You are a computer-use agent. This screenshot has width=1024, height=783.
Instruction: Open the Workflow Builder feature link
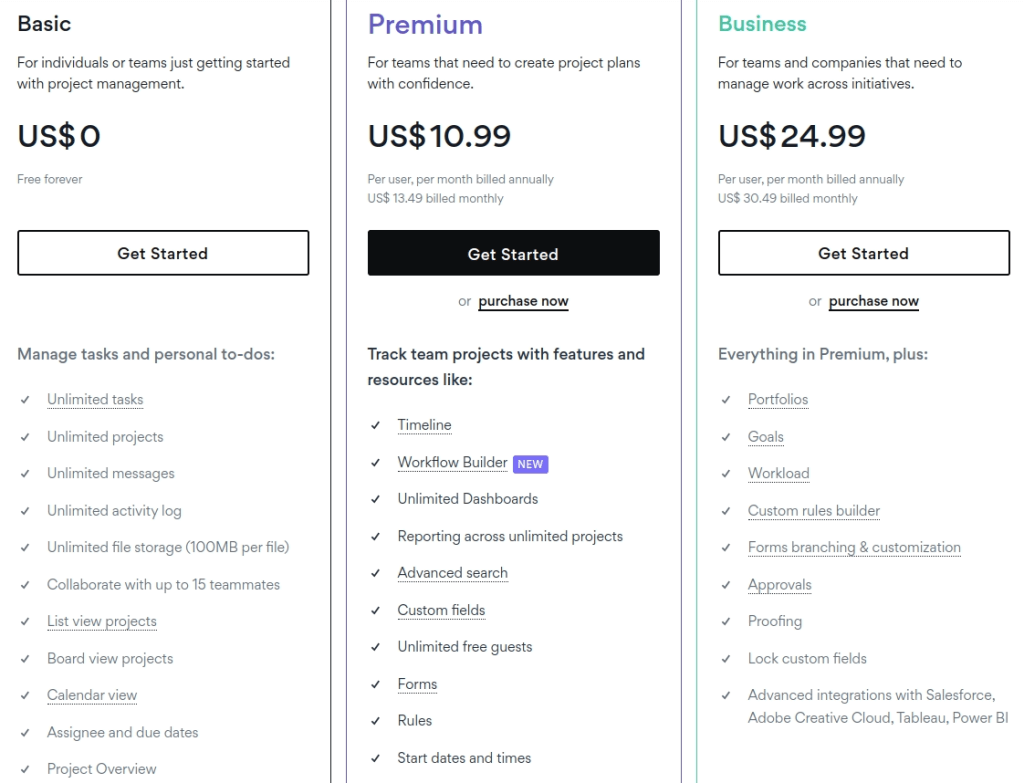(x=452, y=462)
